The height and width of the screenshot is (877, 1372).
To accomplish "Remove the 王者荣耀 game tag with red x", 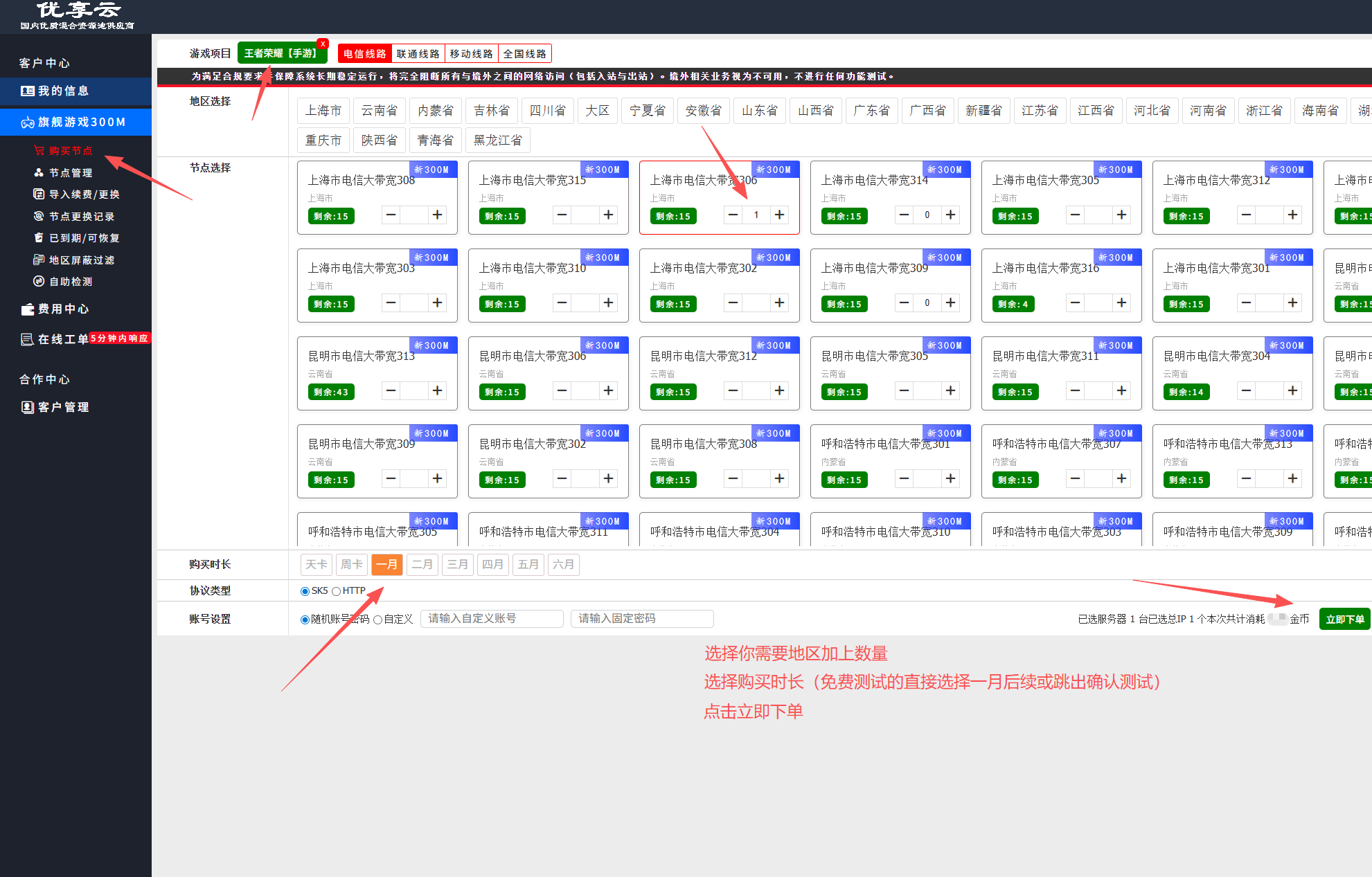I will (323, 44).
